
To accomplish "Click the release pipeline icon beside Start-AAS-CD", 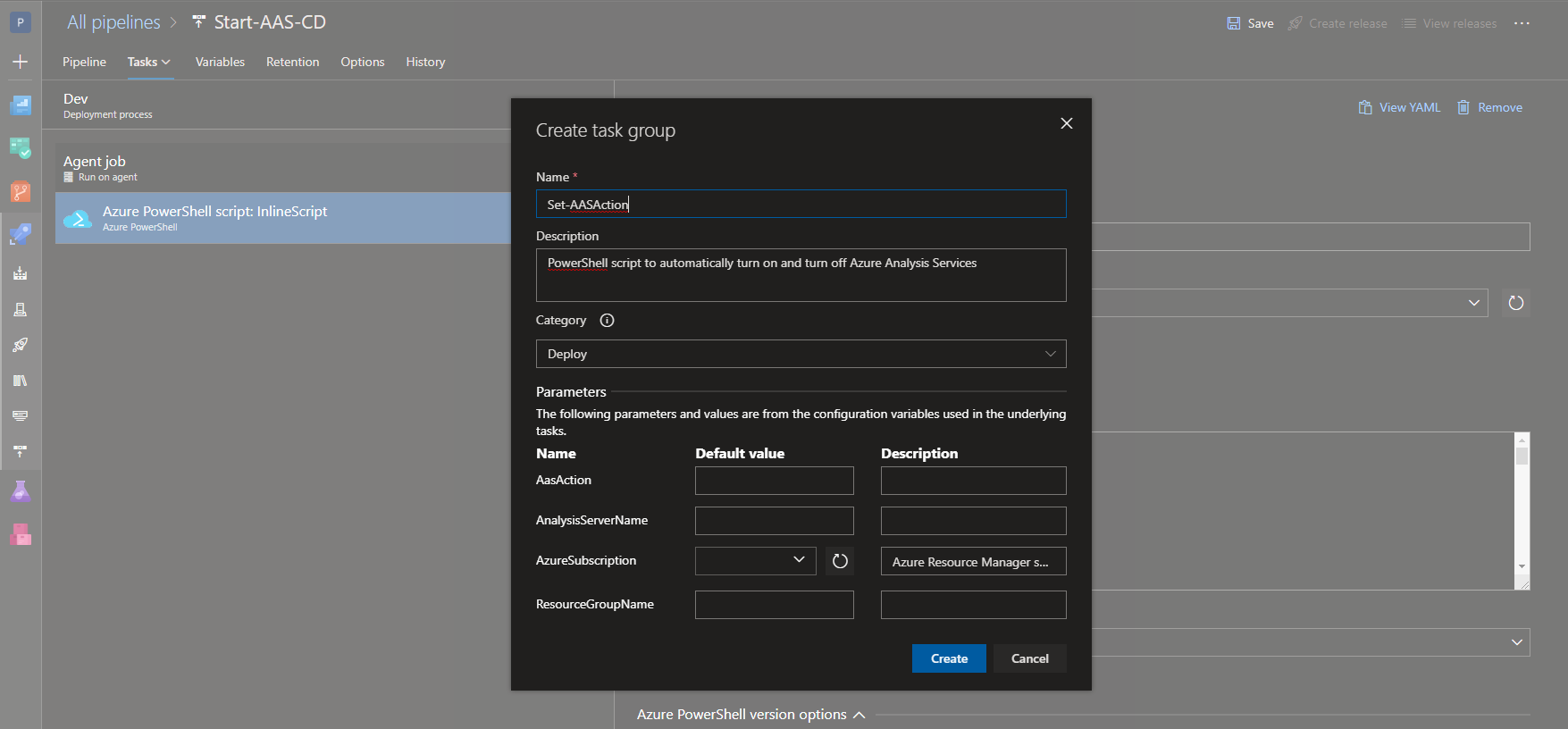I will 198,21.
